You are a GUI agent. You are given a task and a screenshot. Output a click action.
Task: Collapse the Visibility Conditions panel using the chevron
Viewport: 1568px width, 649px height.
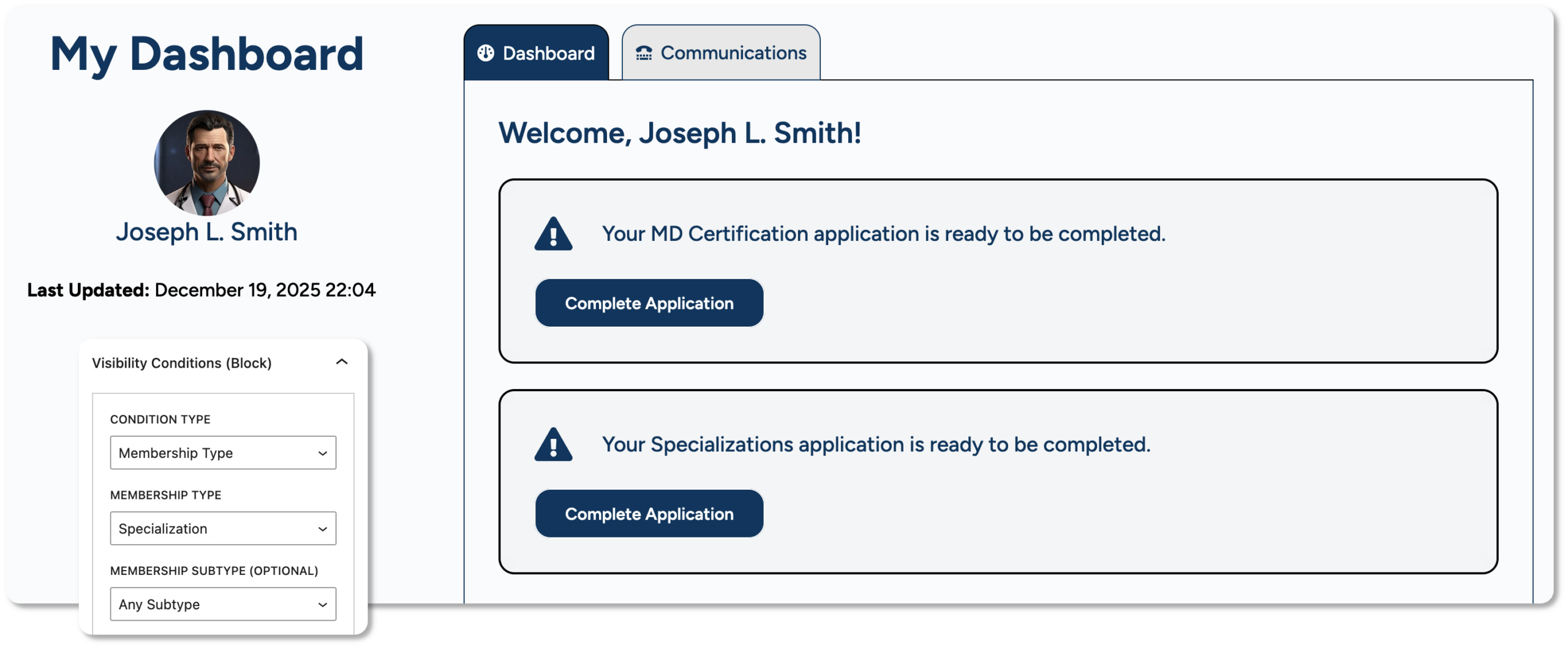click(x=342, y=362)
